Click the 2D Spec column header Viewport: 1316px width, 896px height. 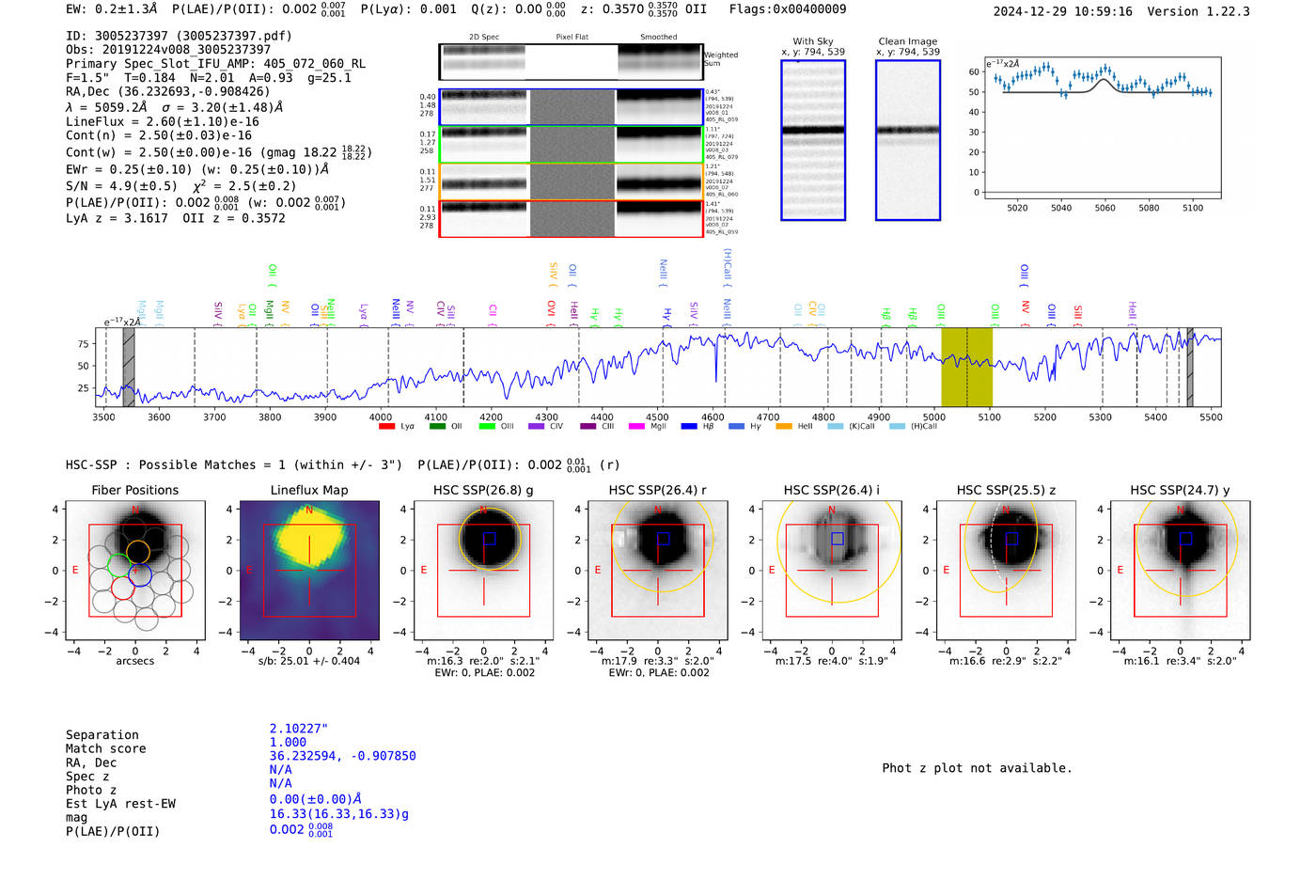484,37
